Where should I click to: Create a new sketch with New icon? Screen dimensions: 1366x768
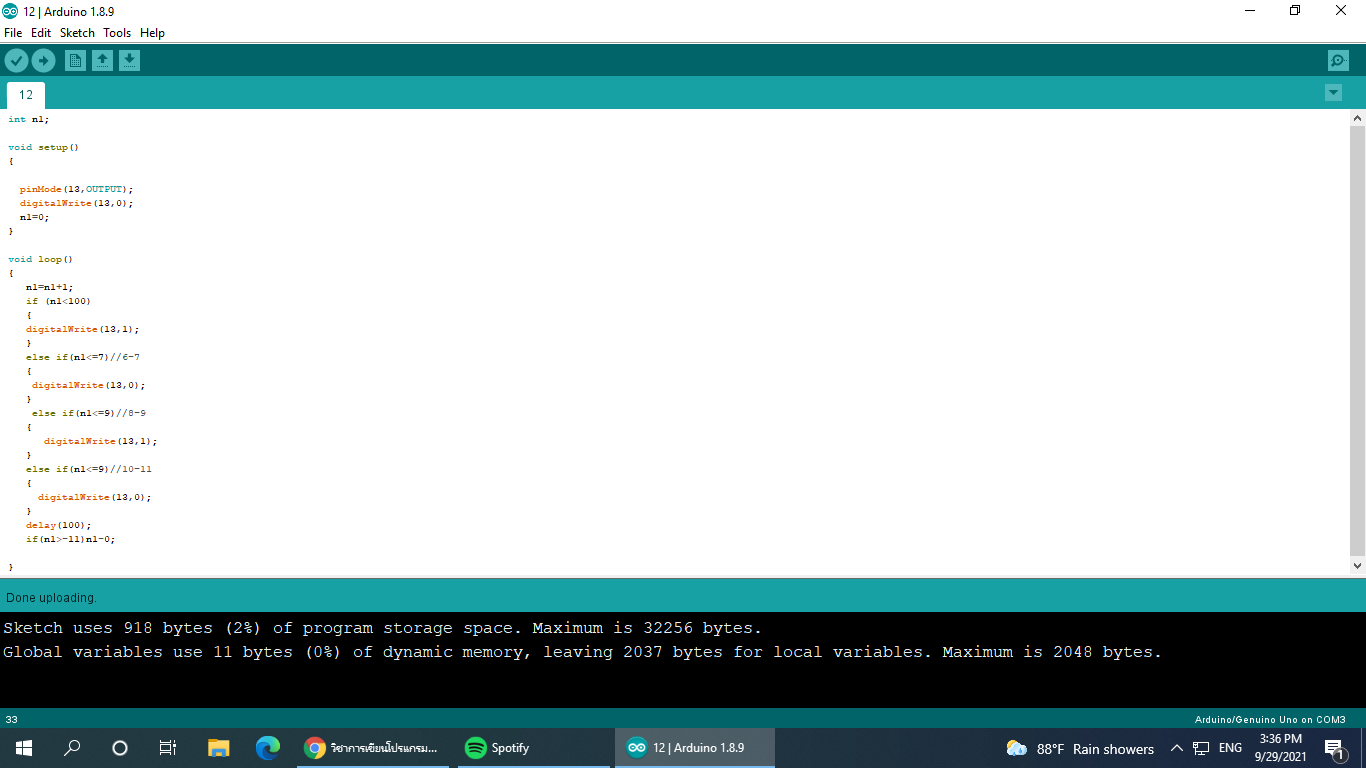click(75, 61)
